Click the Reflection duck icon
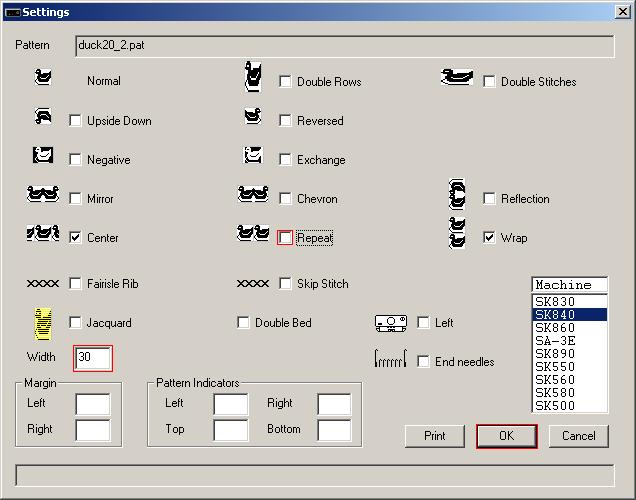This screenshot has height=500, width=636. [x=458, y=195]
